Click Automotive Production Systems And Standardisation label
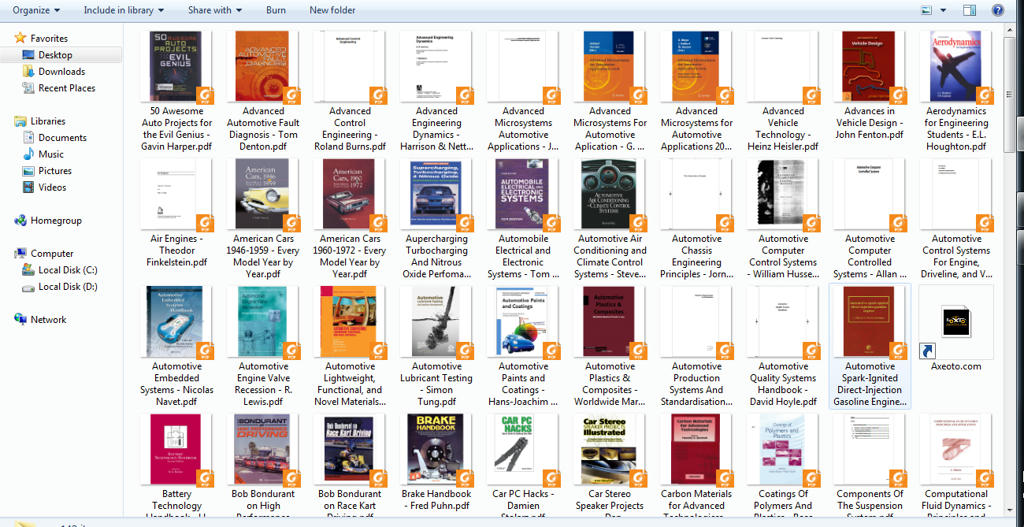This screenshot has width=1024, height=527. click(x=696, y=385)
